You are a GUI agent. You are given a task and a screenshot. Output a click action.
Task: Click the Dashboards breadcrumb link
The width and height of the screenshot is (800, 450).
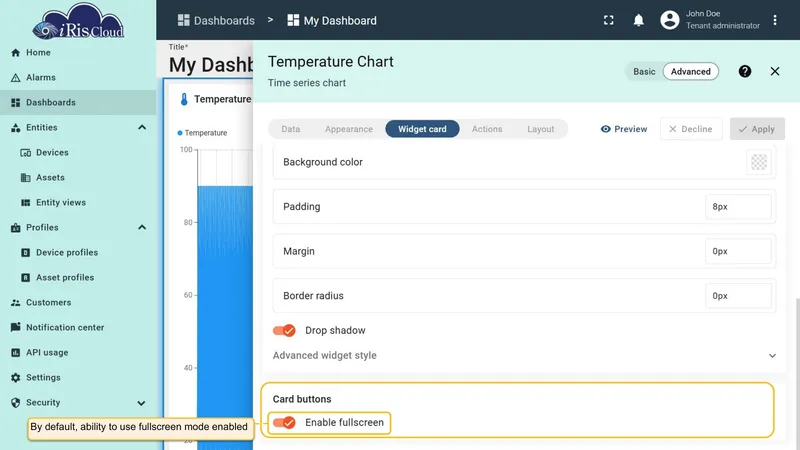(x=216, y=20)
